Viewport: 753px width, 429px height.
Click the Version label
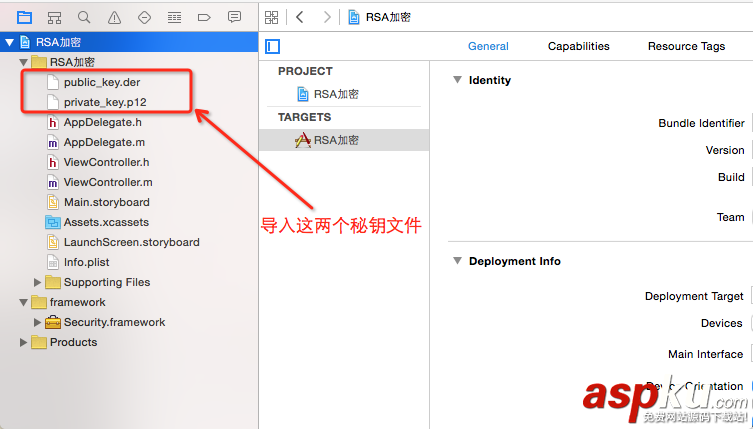coord(725,150)
